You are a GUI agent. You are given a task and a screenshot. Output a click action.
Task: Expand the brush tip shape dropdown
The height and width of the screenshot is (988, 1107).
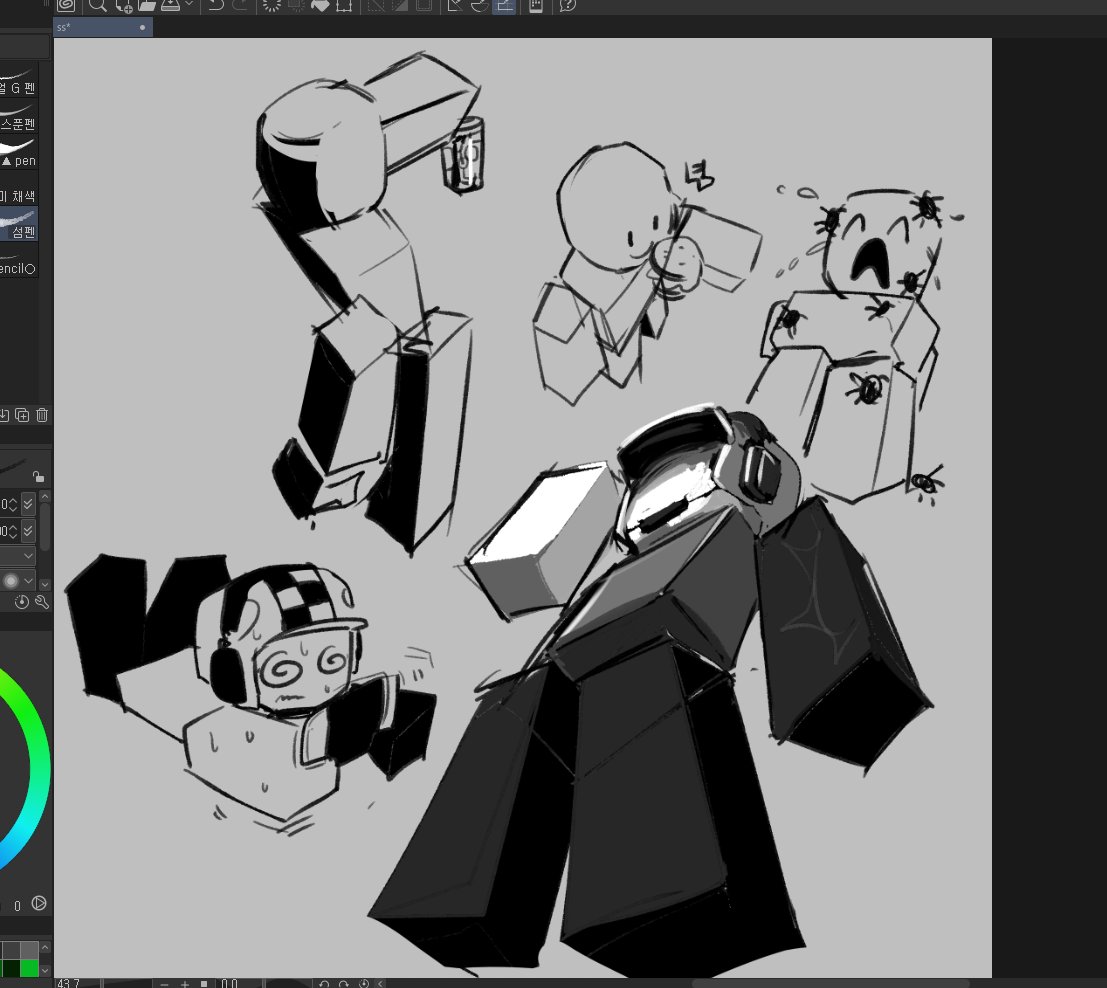coord(28,581)
